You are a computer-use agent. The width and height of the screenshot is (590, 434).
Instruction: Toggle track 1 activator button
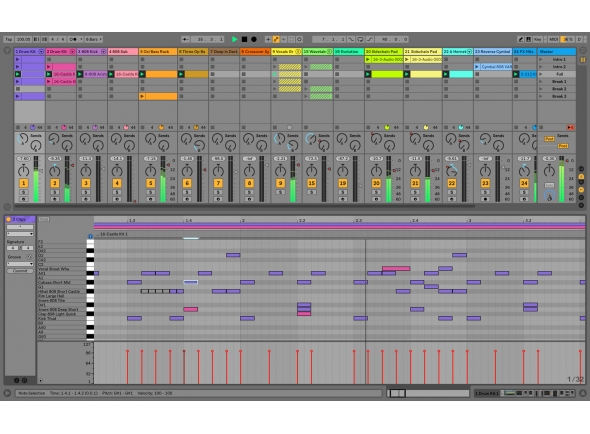pos(23,183)
